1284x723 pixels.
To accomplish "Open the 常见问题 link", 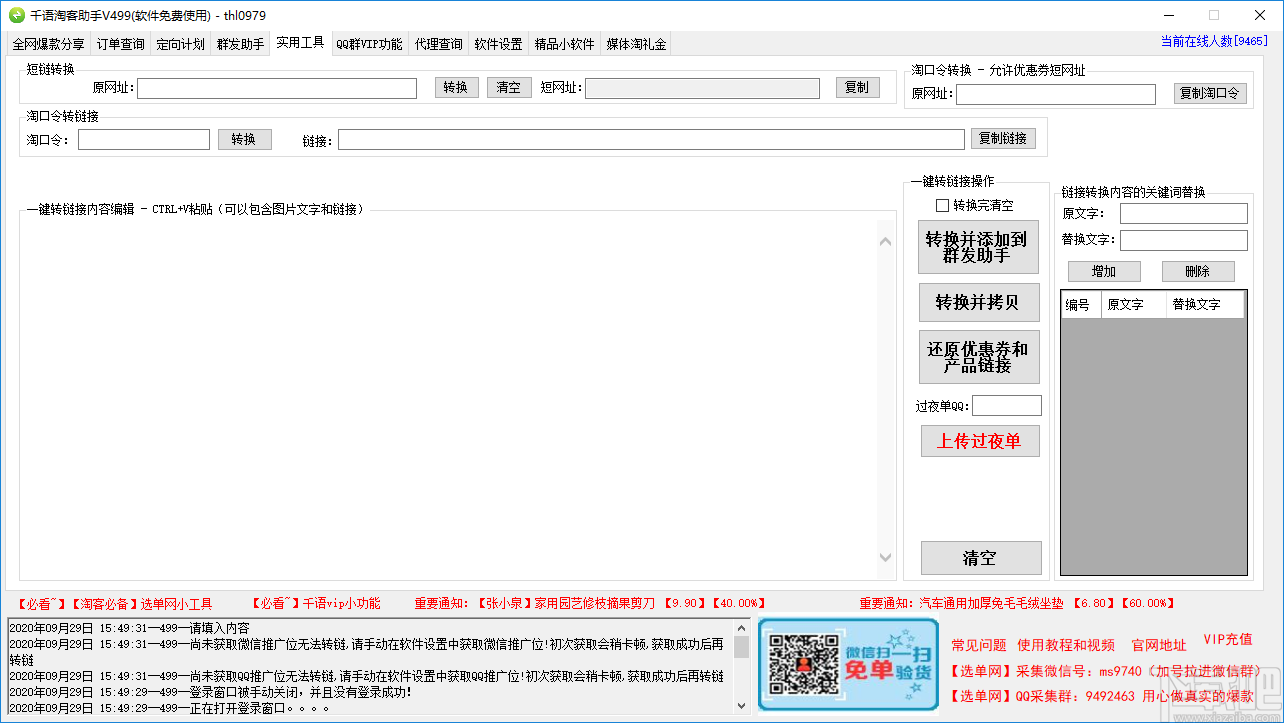I will click(979, 646).
